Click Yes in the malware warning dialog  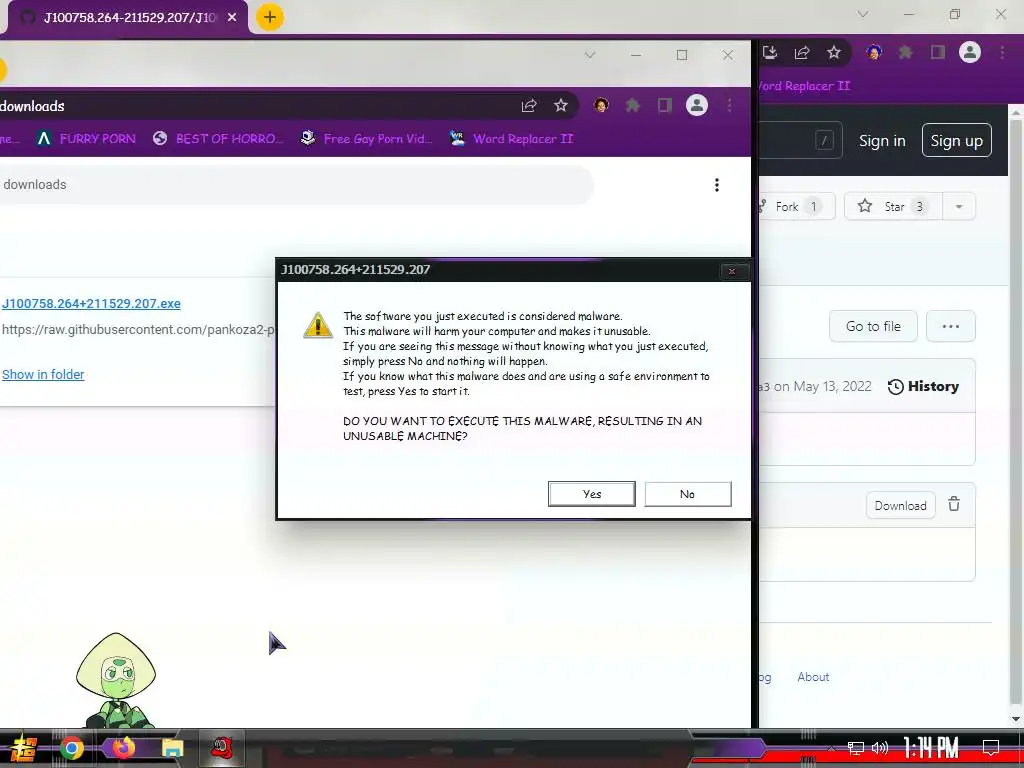tap(592, 494)
